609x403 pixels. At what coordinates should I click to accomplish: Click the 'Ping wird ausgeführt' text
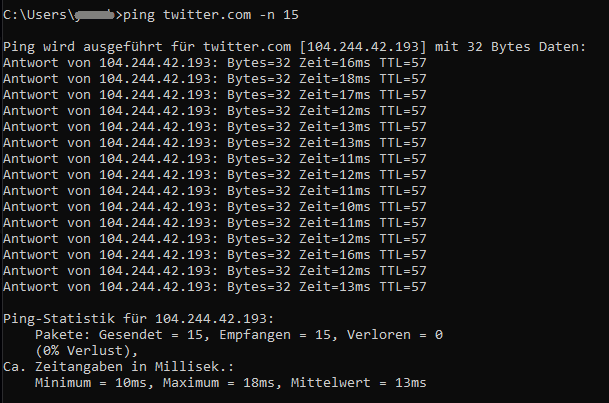(83, 47)
